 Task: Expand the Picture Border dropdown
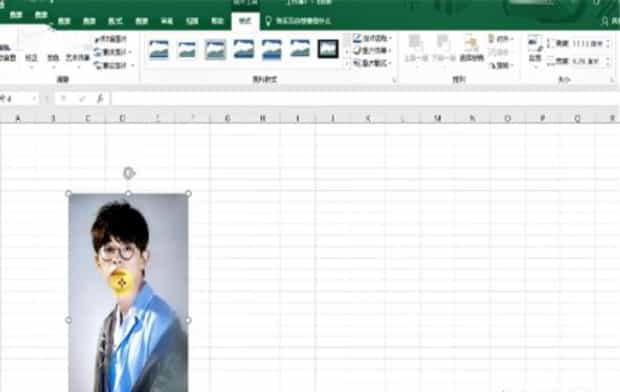point(372,38)
